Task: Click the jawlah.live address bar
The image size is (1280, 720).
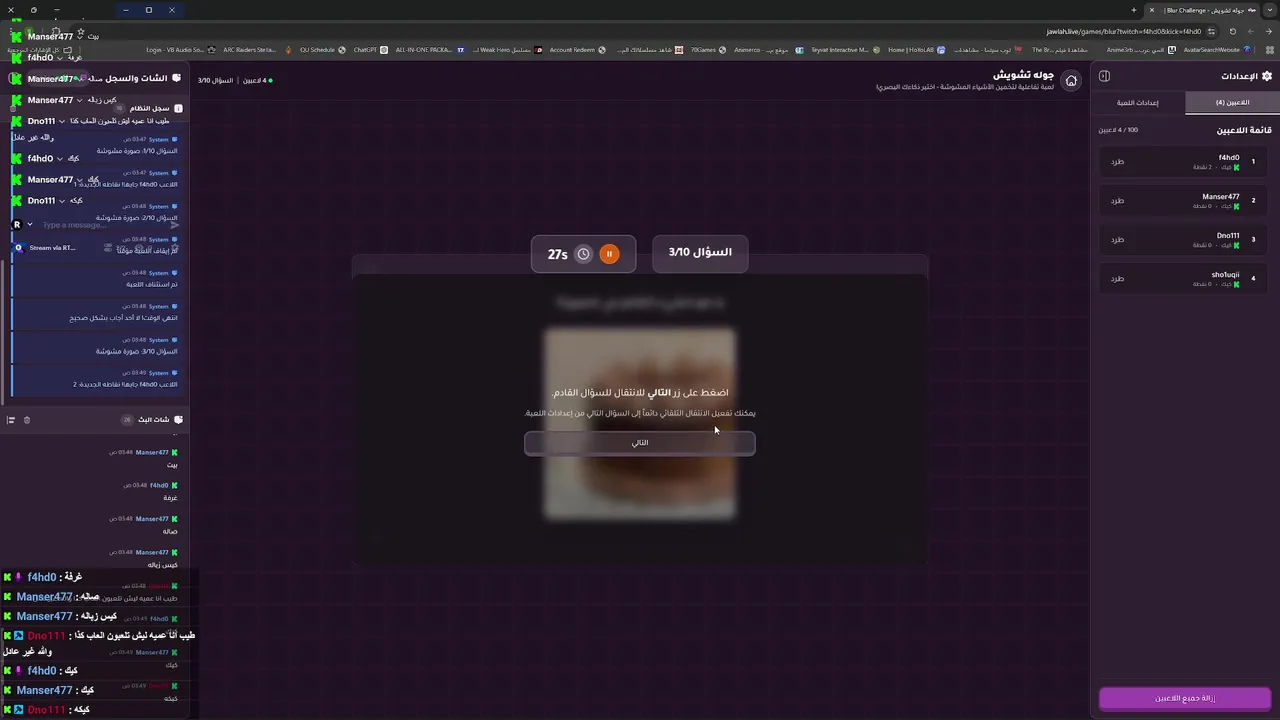Action: point(1123,31)
